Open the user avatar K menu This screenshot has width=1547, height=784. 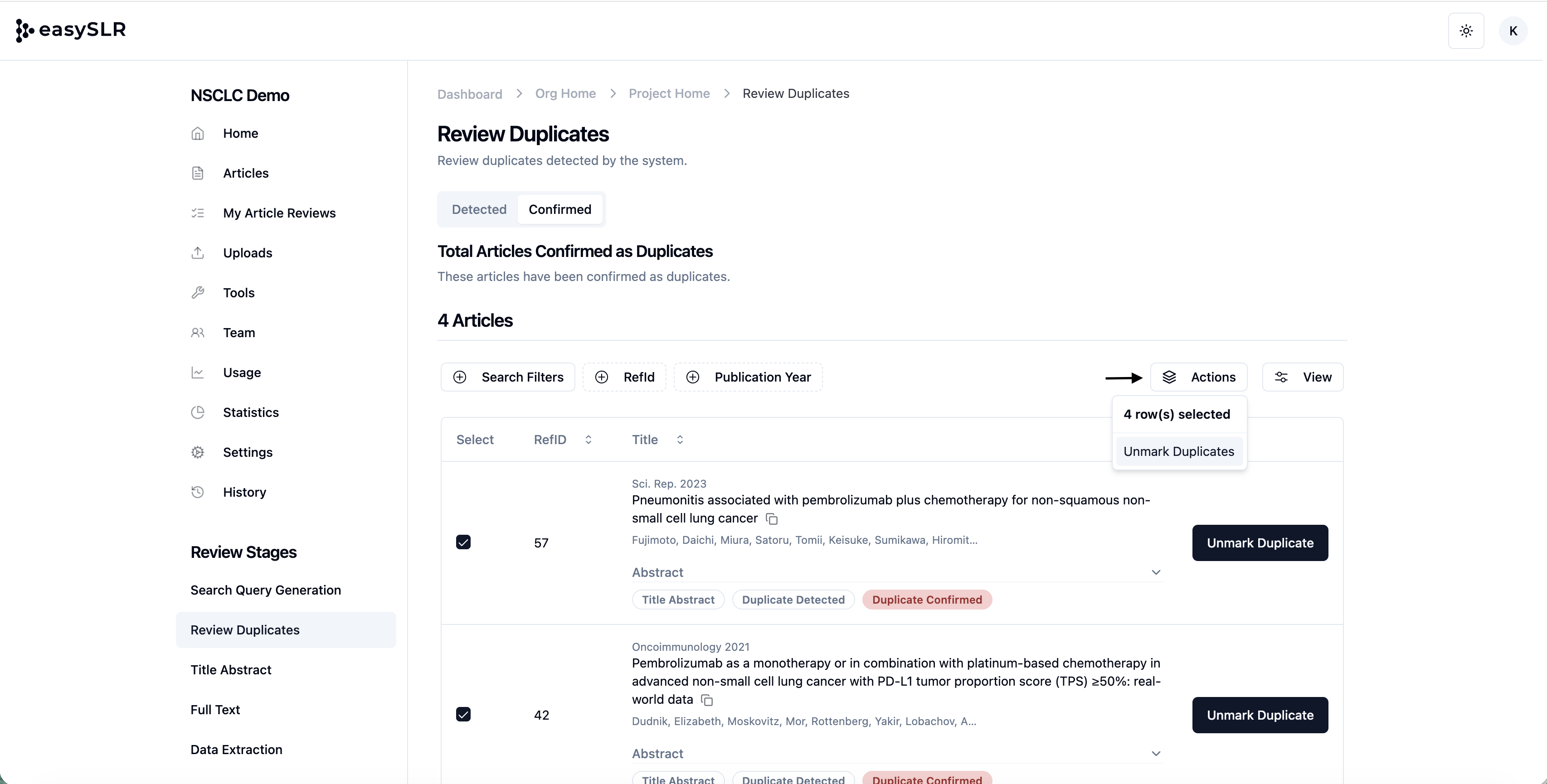[x=1513, y=31]
